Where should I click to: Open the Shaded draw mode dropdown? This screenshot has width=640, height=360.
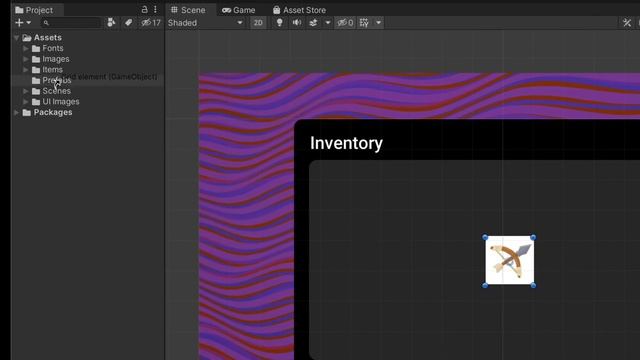coord(205,23)
